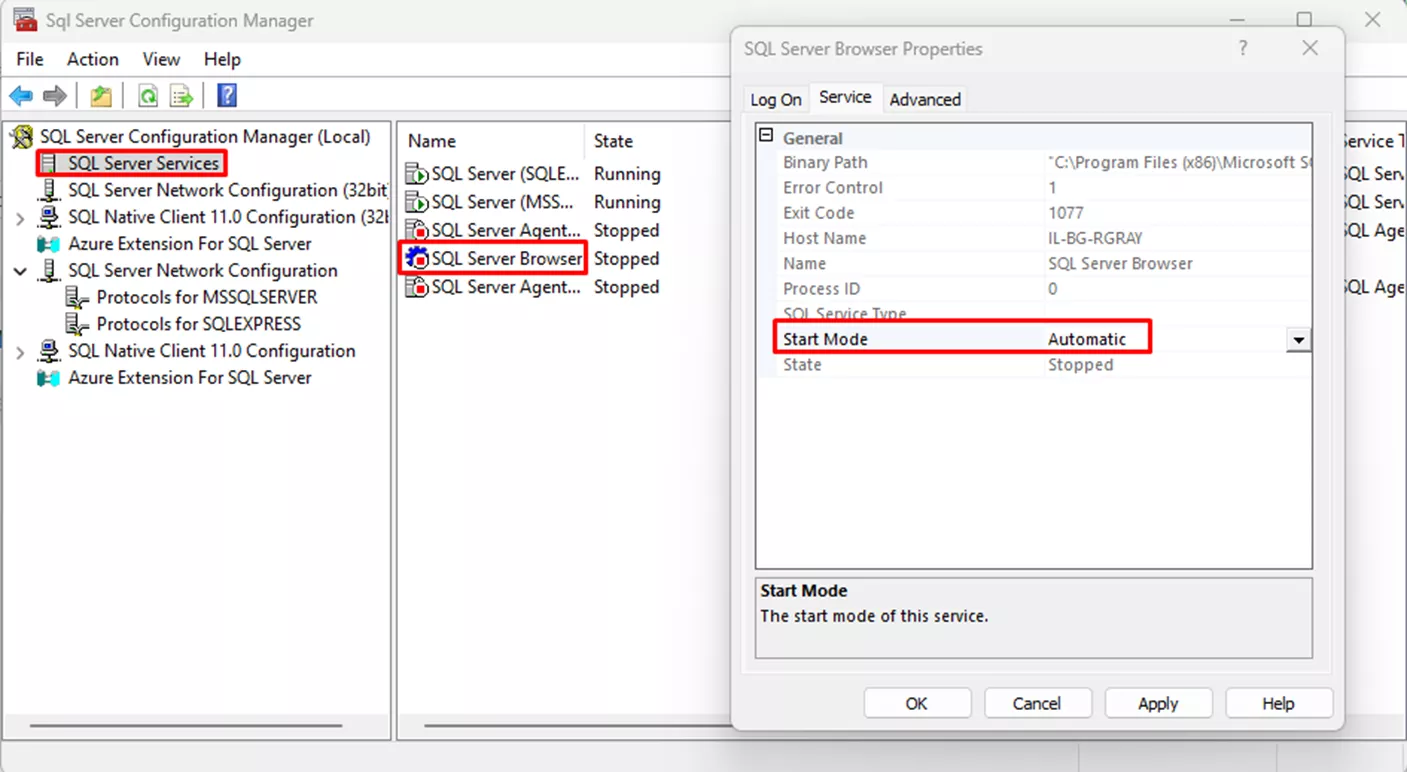The image size is (1407, 772).
Task: Click the Up one level folder icon
Action: [x=101, y=96]
